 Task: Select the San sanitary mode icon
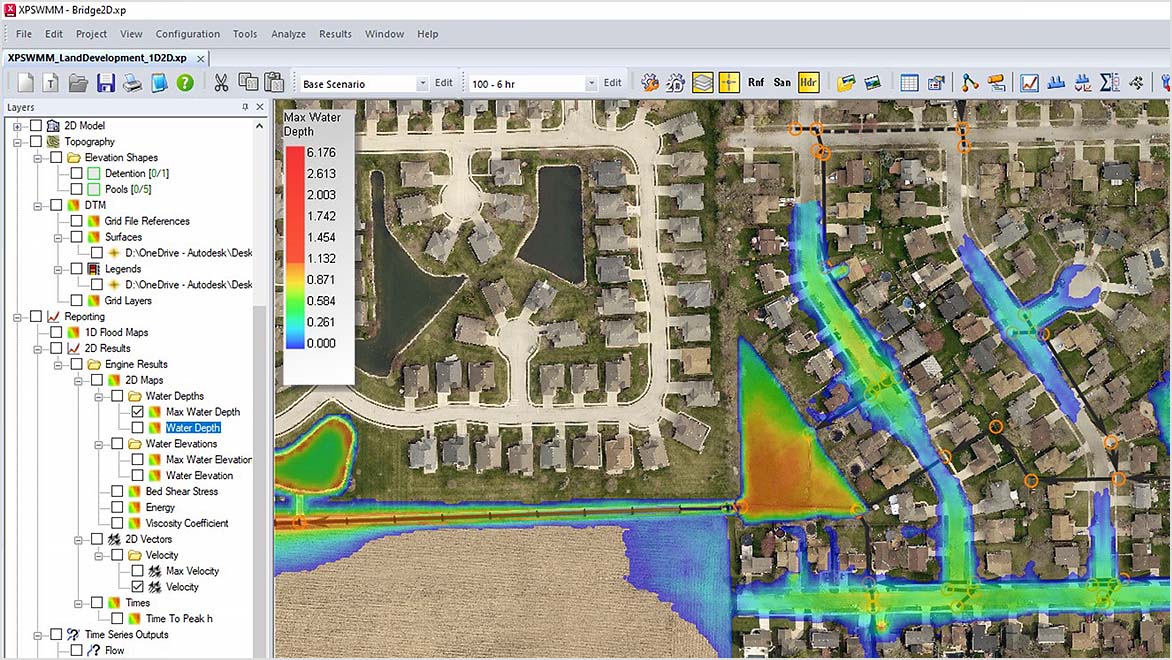pos(782,82)
